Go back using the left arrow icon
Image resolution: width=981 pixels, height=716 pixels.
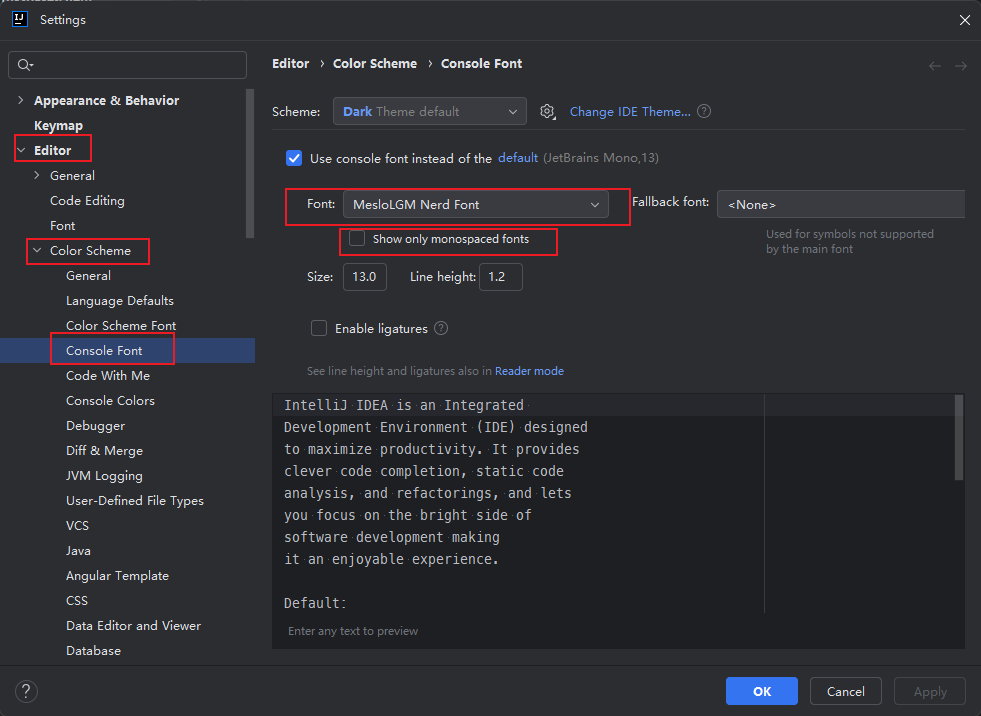click(x=935, y=66)
